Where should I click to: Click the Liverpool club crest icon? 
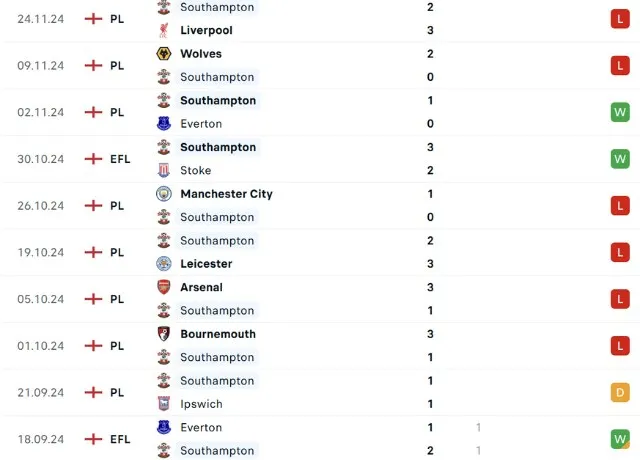coord(163,30)
